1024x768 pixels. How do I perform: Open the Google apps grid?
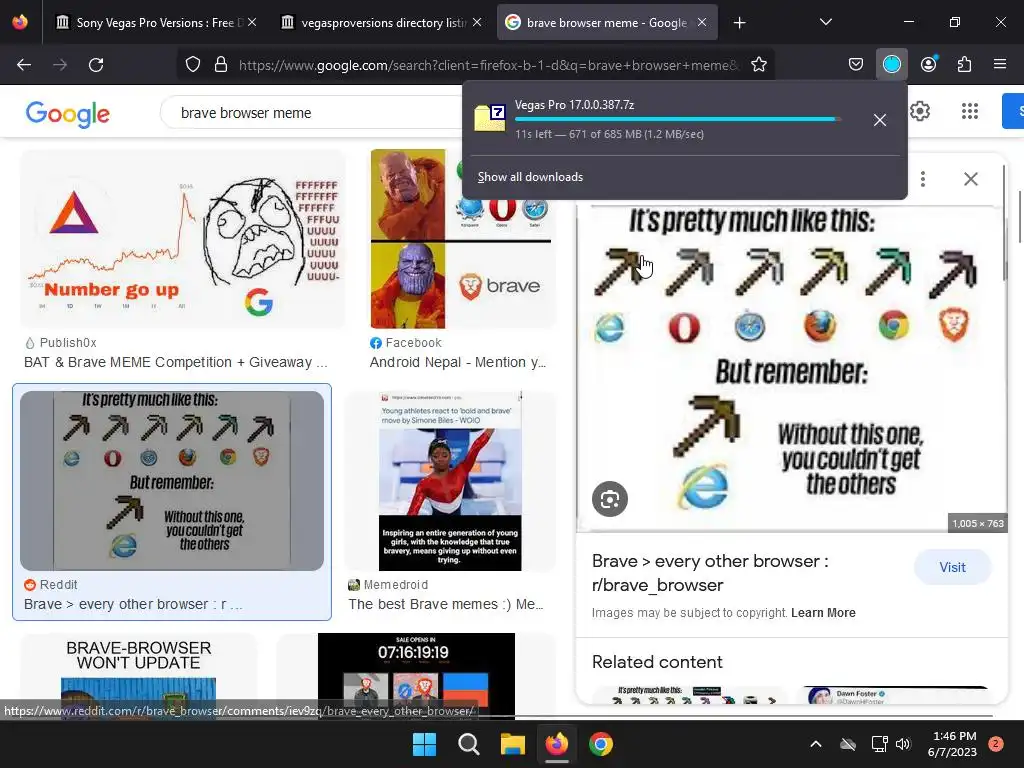tap(970, 111)
